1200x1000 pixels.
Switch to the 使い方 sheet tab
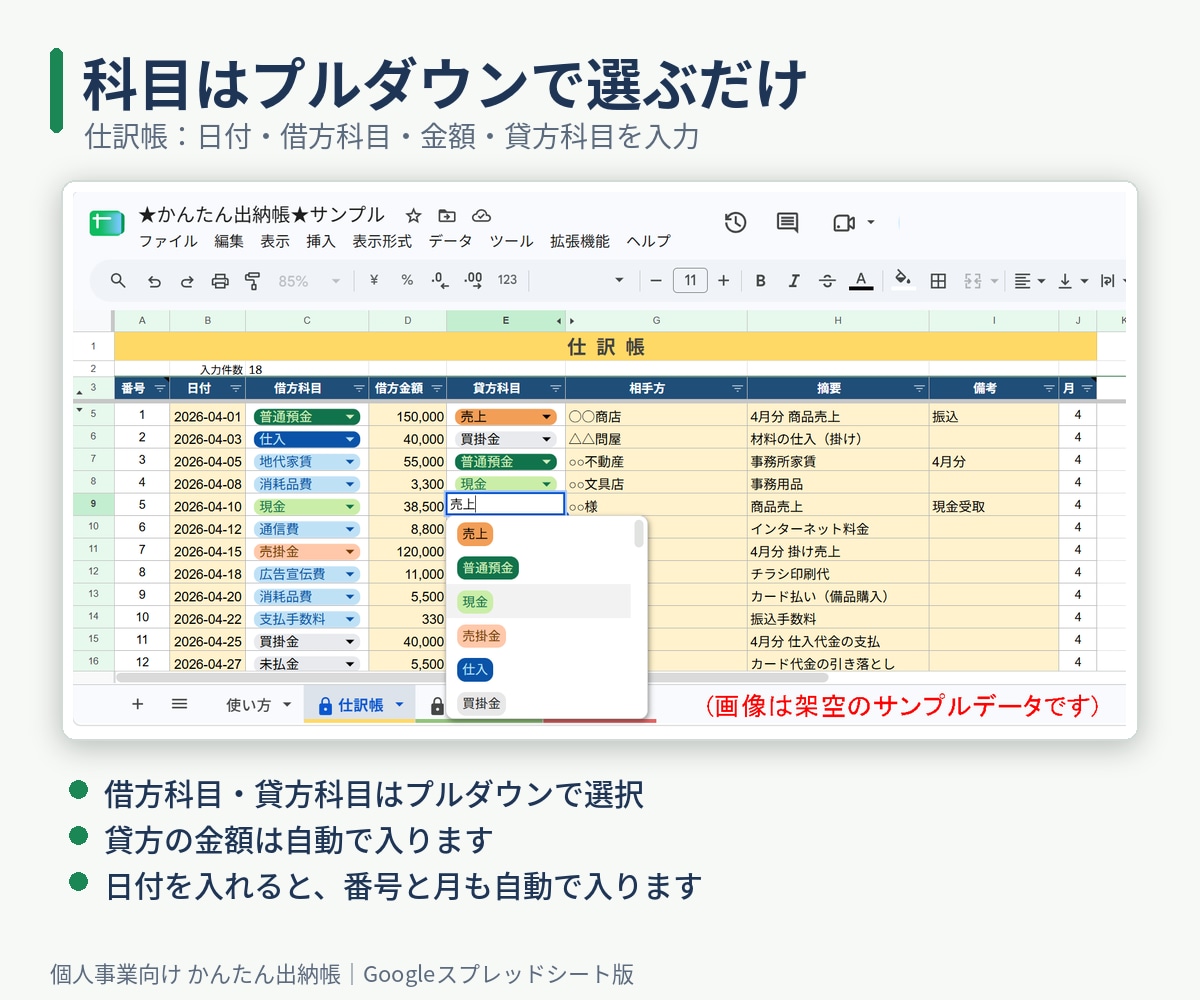(249, 705)
